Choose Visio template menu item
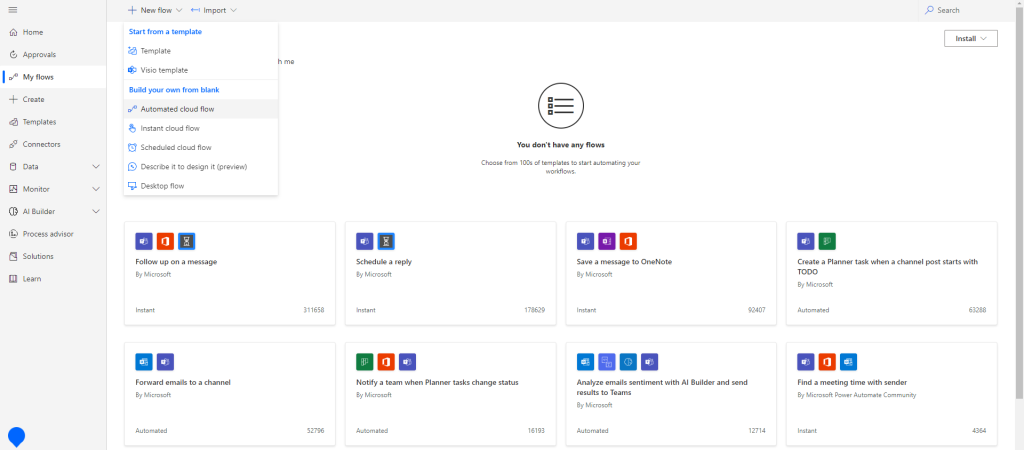Image resolution: width=1024 pixels, height=450 pixels. [x=200, y=70]
